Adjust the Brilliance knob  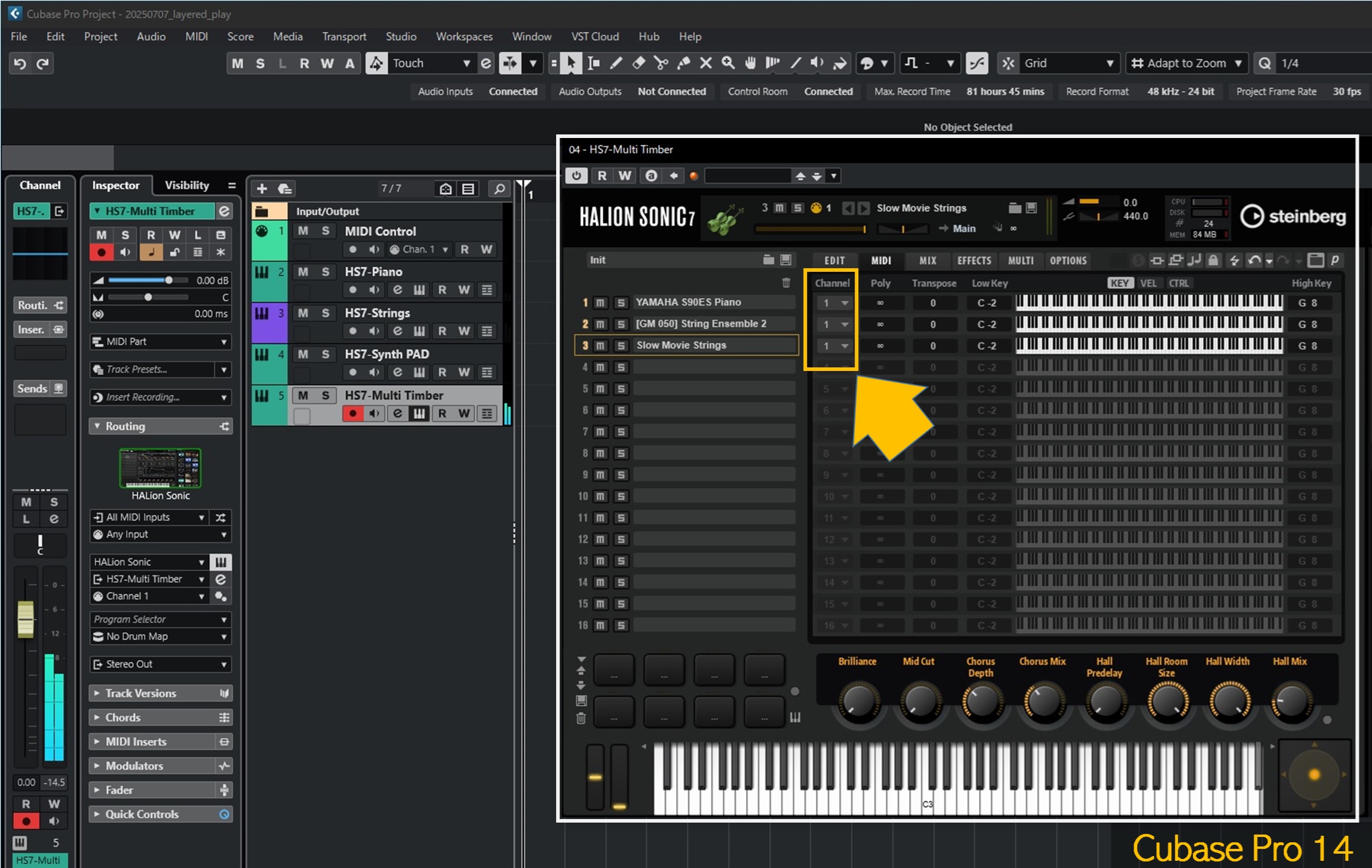click(x=858, y=702)
